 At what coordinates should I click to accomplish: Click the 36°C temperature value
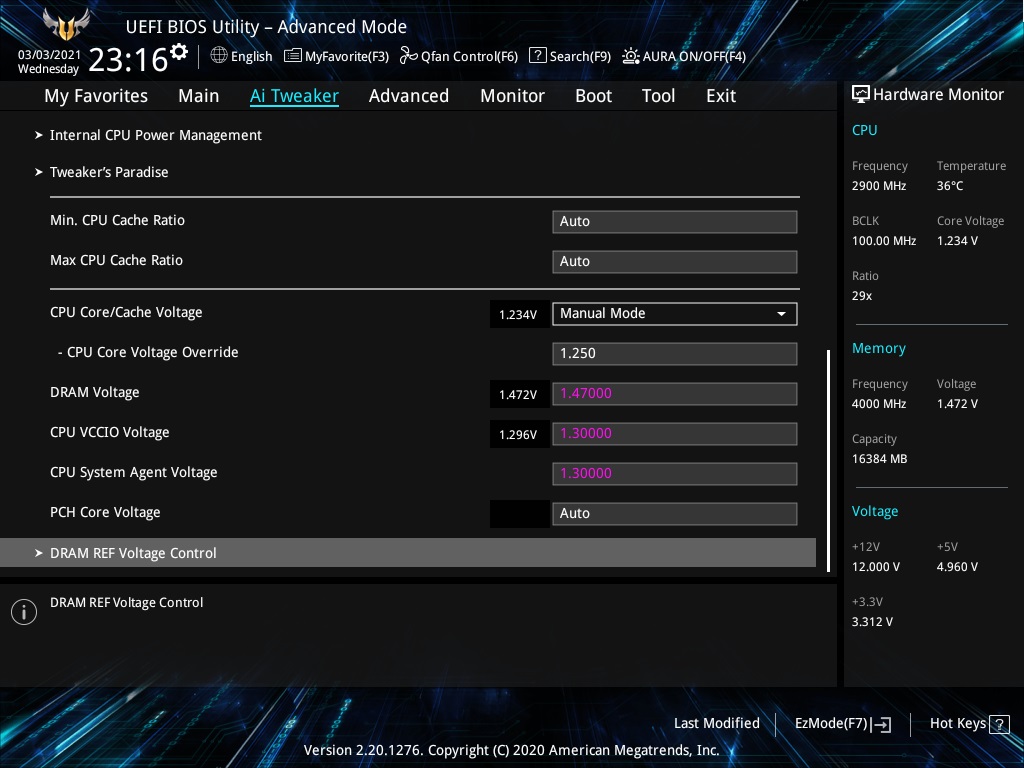950,185
